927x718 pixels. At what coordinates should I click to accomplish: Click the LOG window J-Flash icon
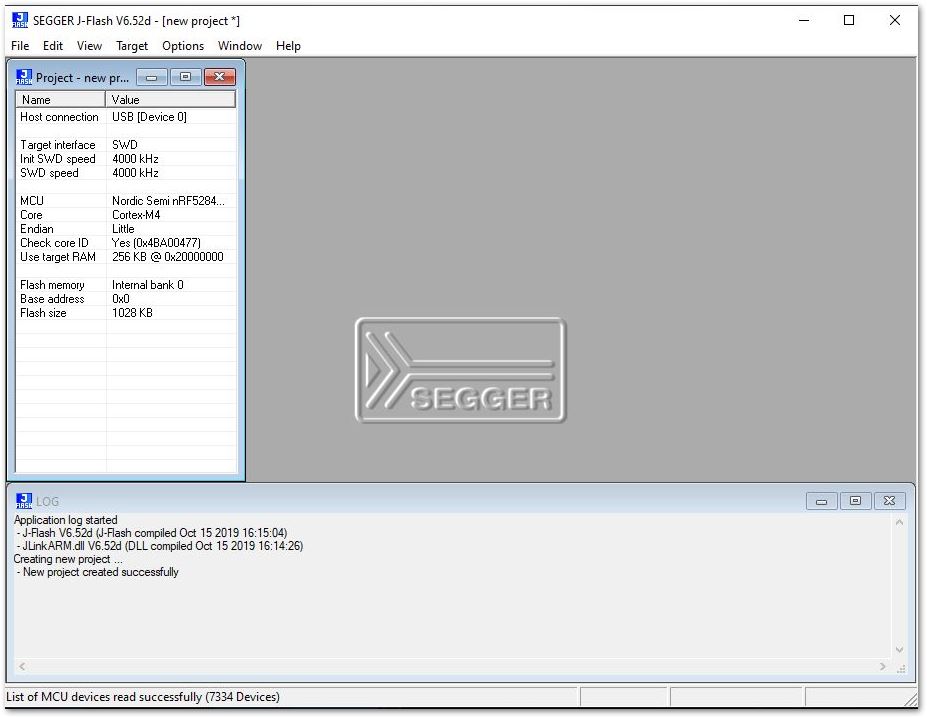pos(24,501)
